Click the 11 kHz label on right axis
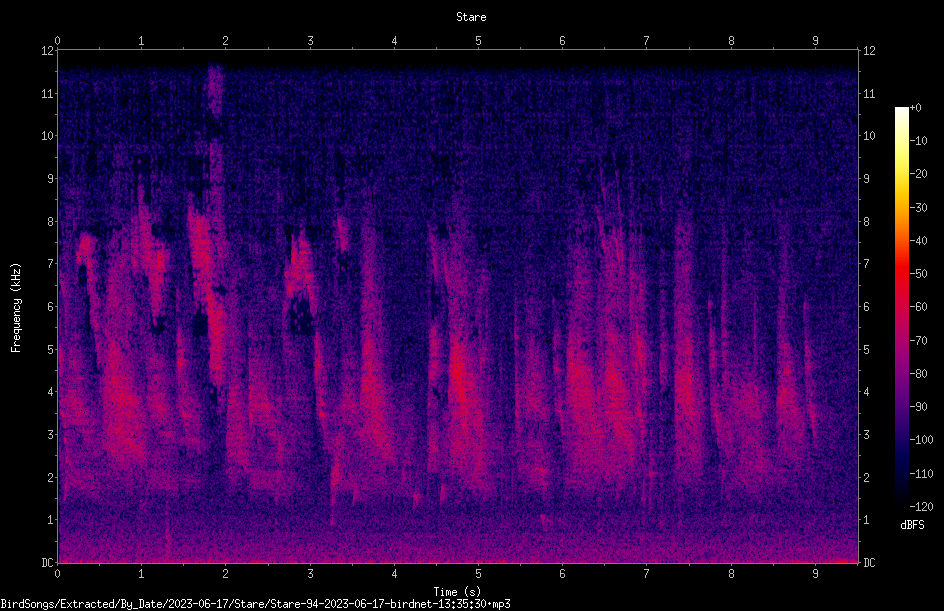The width and height of the screenshot is (944, 611). point(869,93)
